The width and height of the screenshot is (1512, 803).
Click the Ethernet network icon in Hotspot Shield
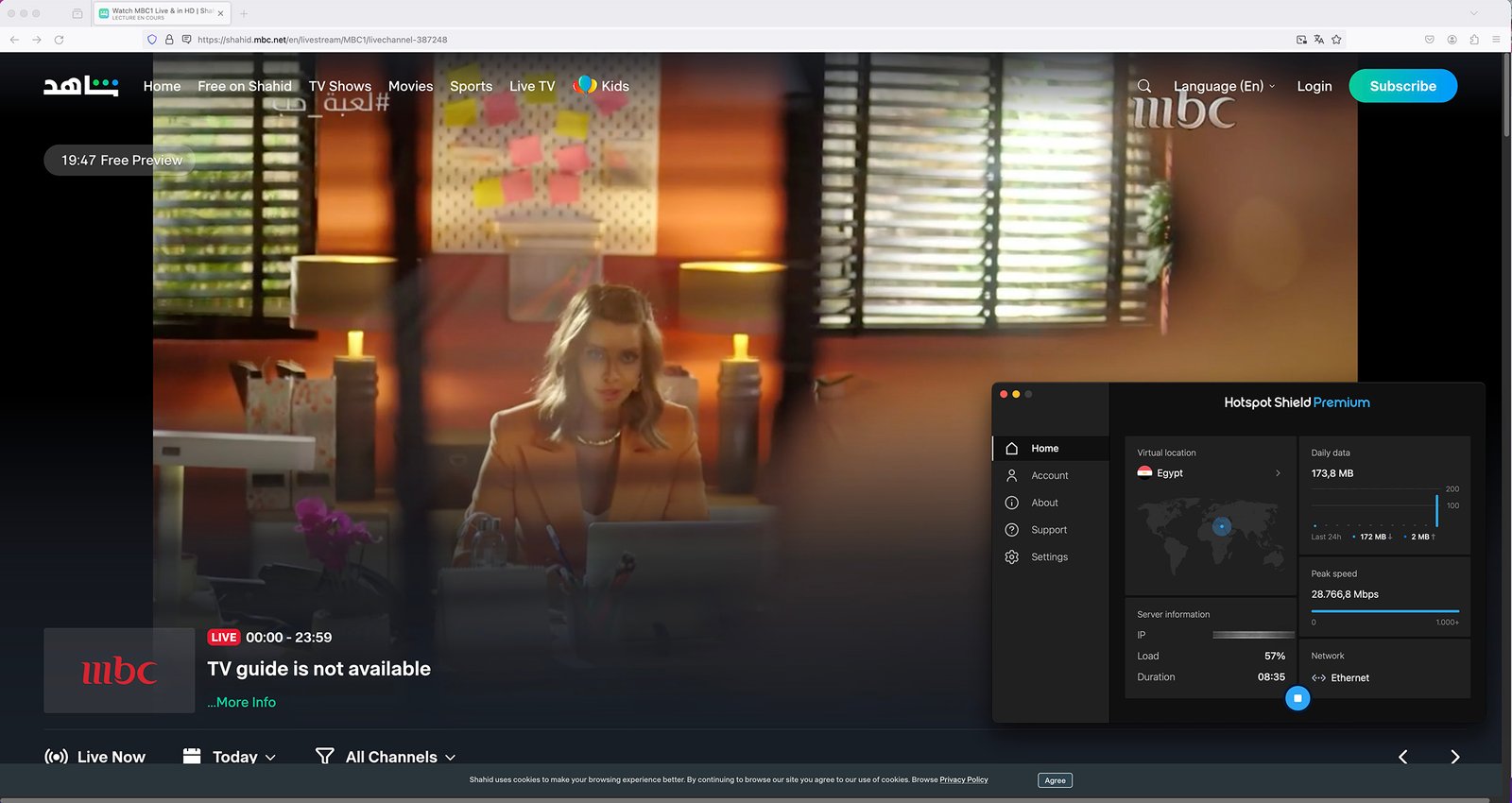pos(1318,678)
